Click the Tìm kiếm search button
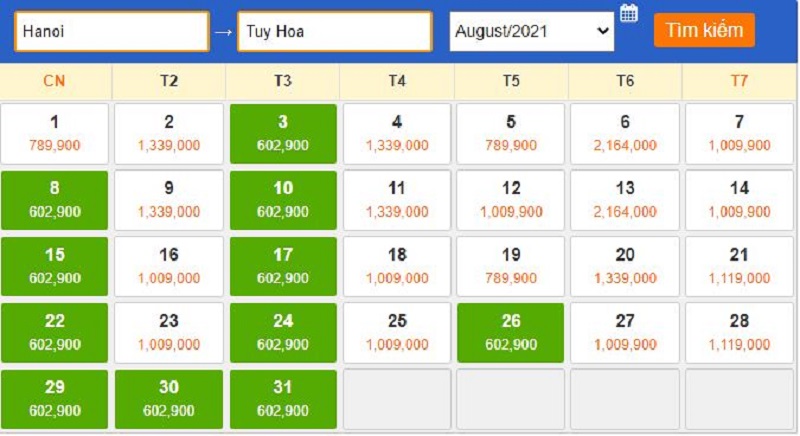Viewport: 800px width, 436px height. (704, 31)
